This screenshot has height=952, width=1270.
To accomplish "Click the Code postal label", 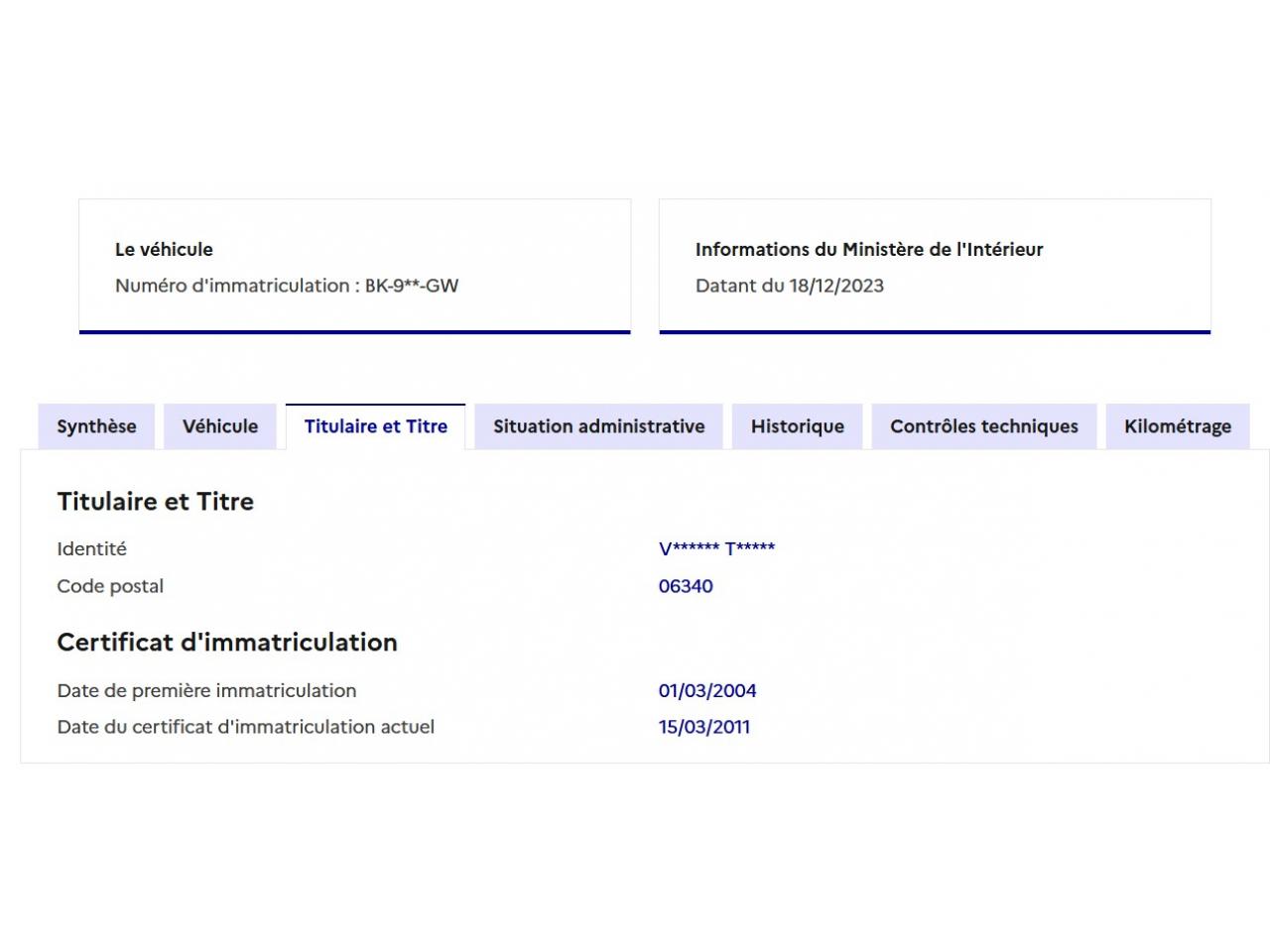I will [x=110, y=586].
